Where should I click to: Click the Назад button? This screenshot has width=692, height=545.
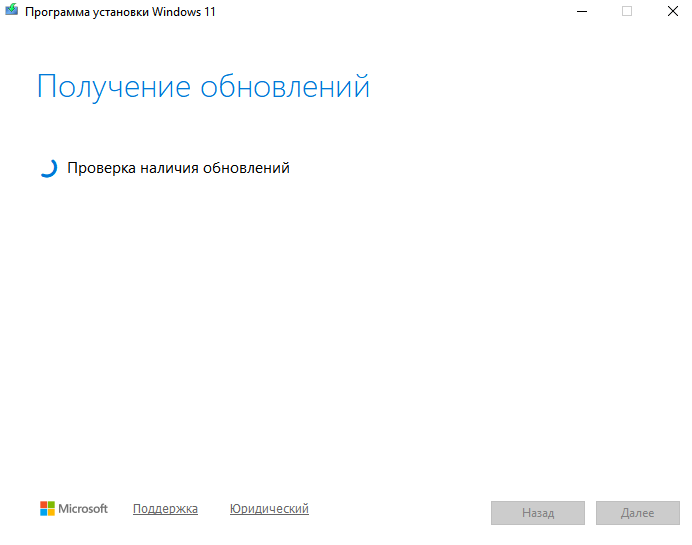(538, 513)
